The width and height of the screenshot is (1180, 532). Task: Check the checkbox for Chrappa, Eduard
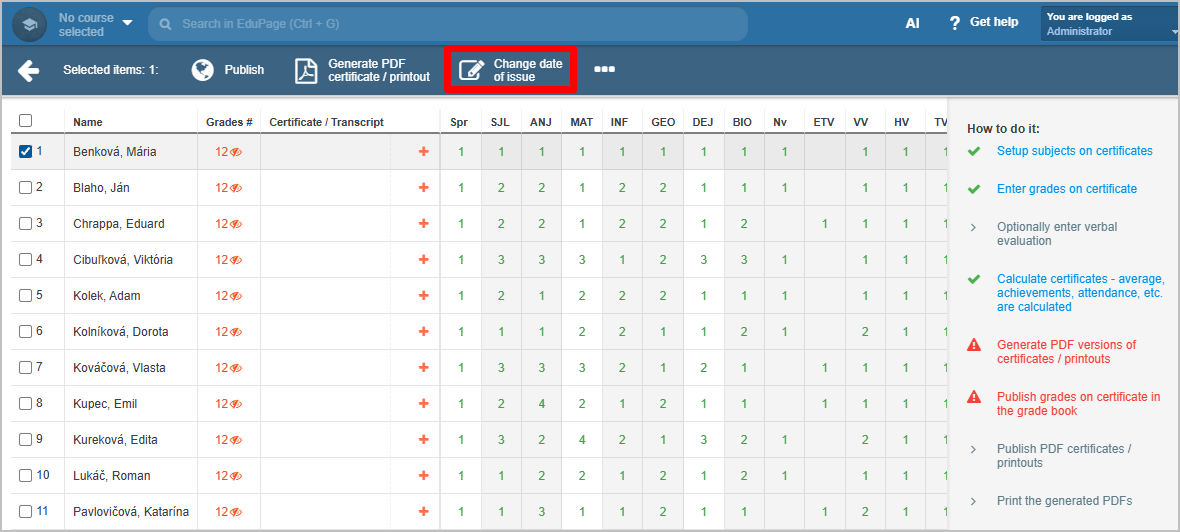click(x=26, y=224)
